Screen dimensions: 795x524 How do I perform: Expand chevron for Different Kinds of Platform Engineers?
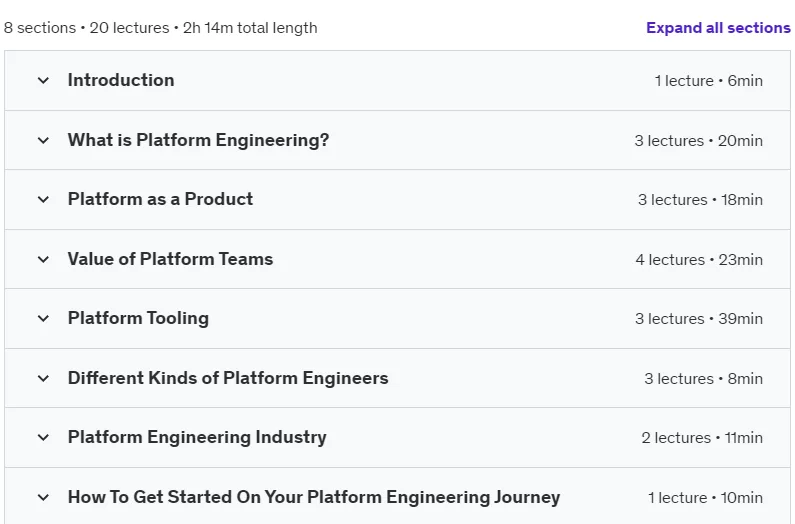click(x=44, y=378)
